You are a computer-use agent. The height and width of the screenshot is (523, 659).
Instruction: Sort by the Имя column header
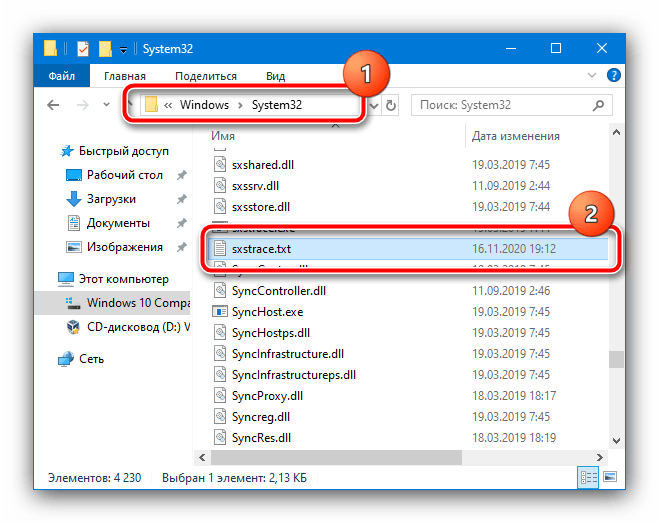[223, 136]
